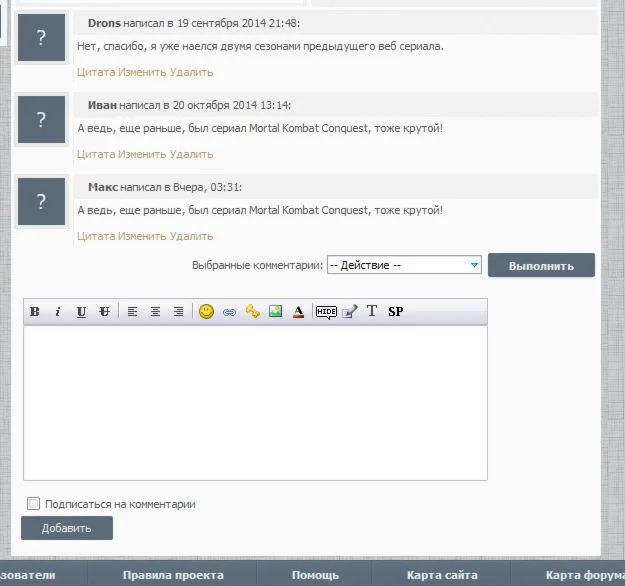
Task: Open Помощь footer menu item
Action: [315, 575]
